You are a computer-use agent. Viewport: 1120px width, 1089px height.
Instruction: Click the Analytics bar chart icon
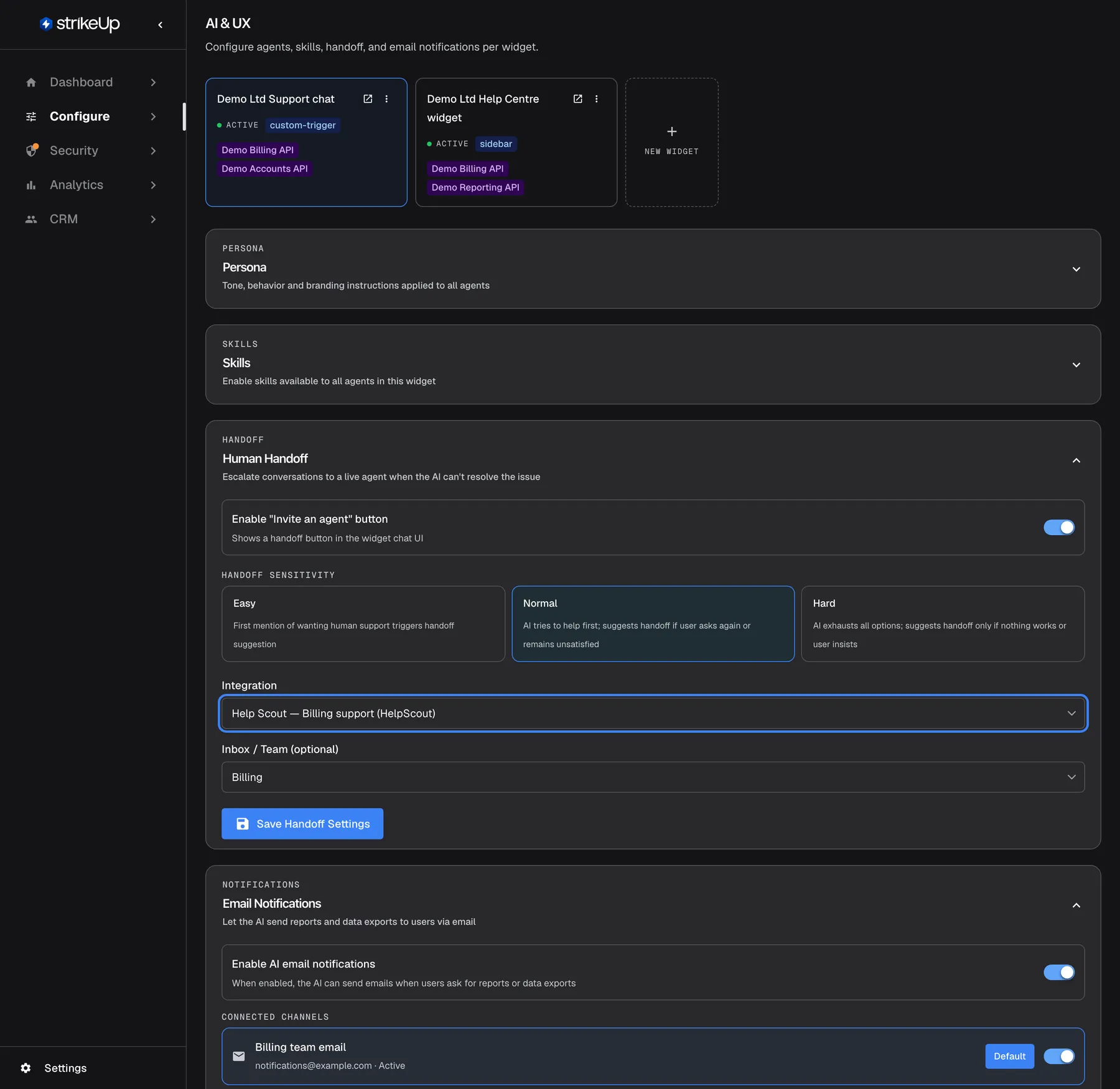click(x=31, y=185)
